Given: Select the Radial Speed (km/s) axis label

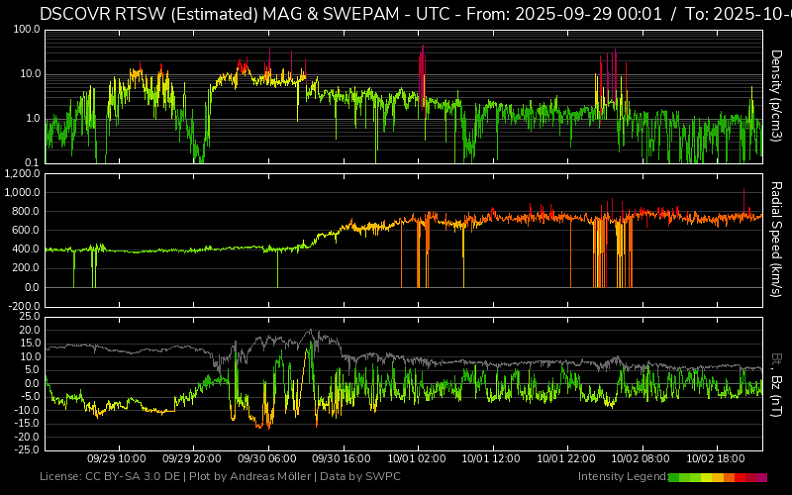Looking at the screenshot, I should [x=776, y=239].
